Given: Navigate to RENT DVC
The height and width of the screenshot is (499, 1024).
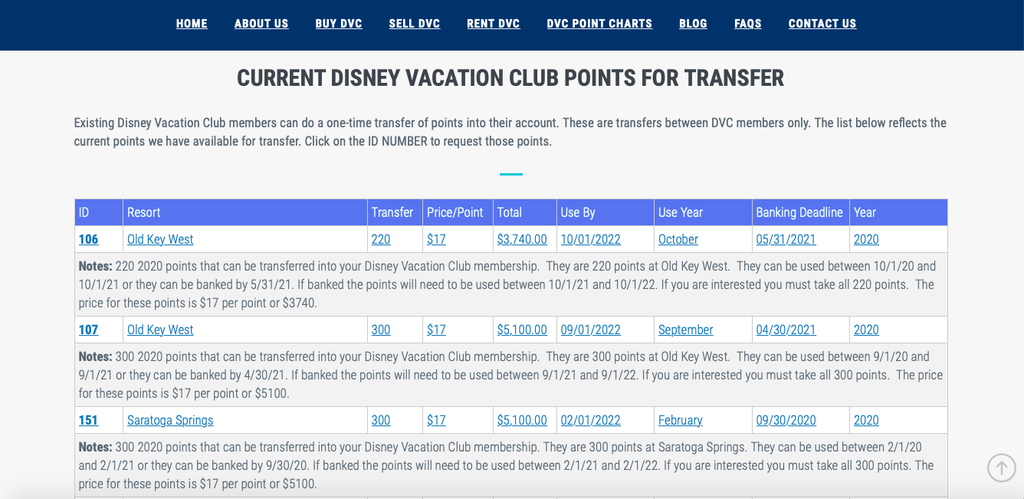Looking at the screenshot, I should pos(493,24).
